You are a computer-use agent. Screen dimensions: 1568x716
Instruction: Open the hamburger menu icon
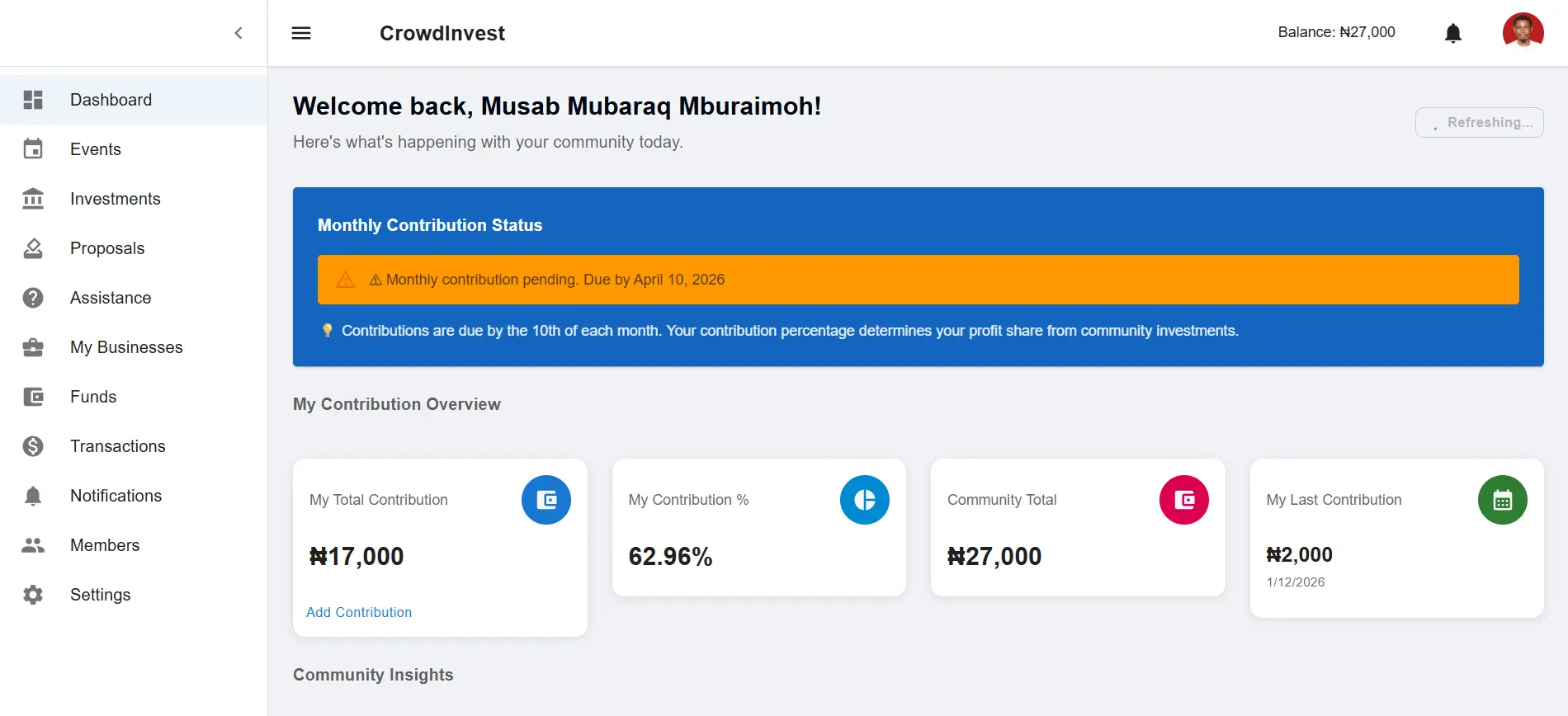click(x=301, y=33)
